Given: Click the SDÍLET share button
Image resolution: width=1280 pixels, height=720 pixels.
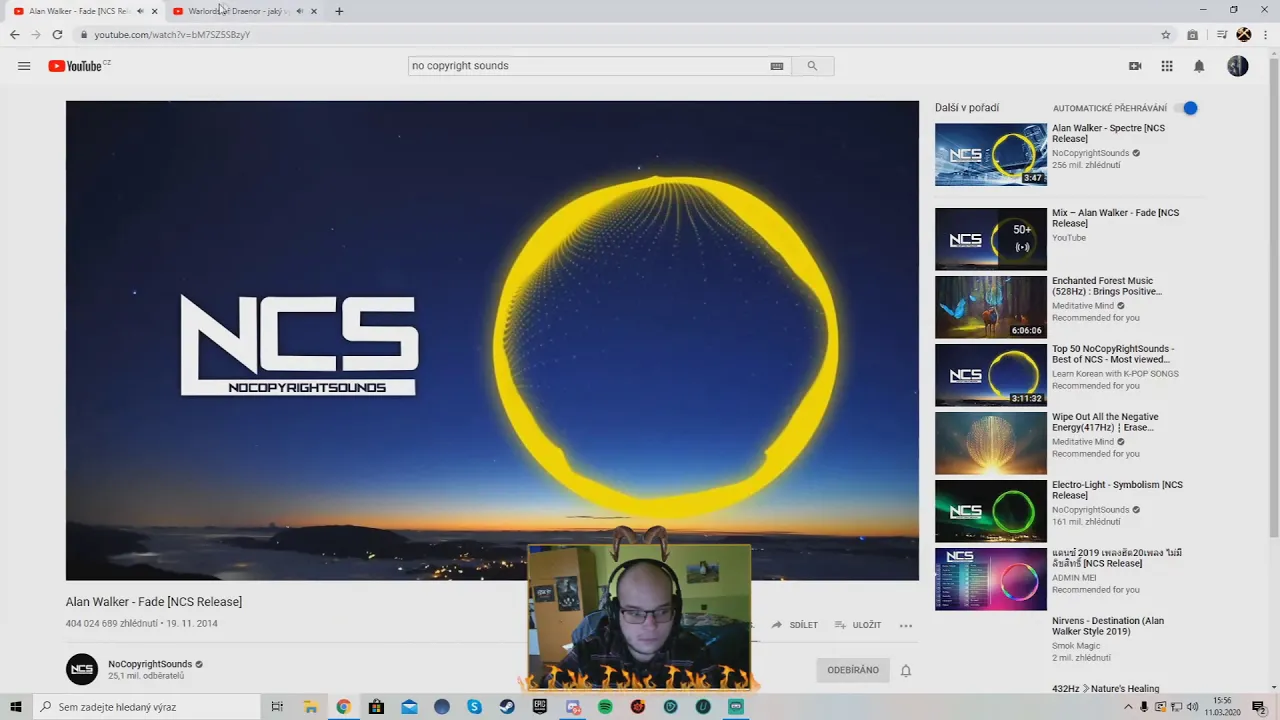Looking at the screenshot, I should tap(795, 625).
